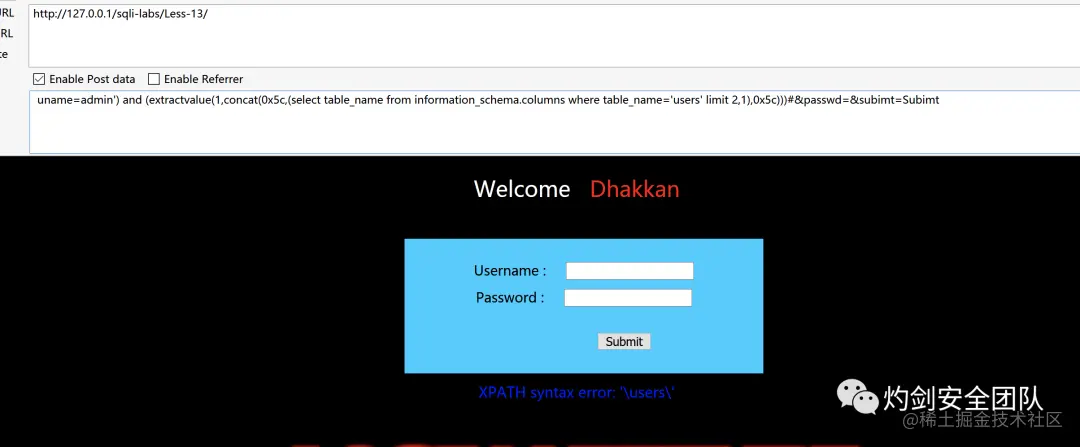1080x447 pixels.
Task: Focus the Username input field
Action: 630,271
